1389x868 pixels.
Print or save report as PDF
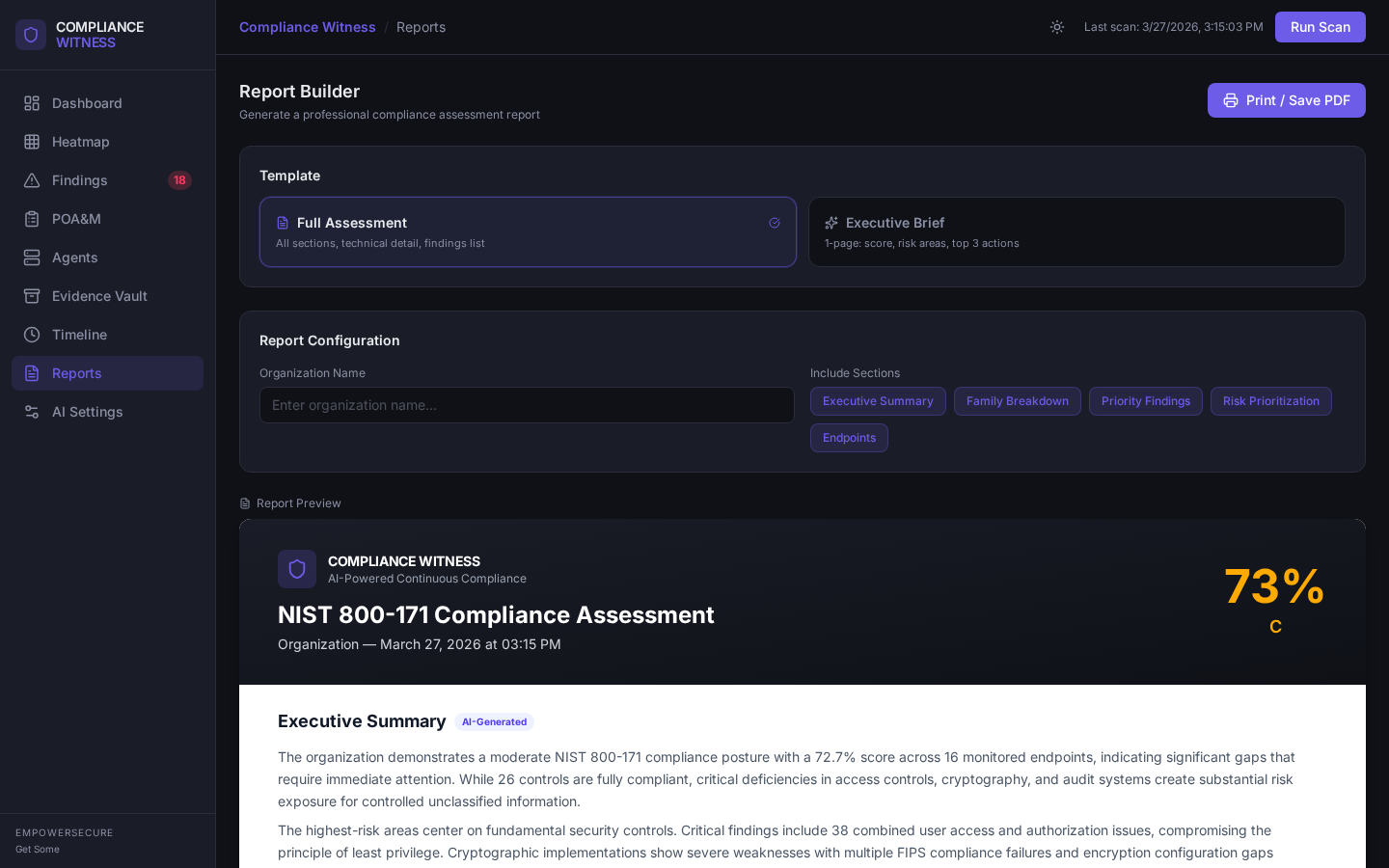click(1286, 100)
